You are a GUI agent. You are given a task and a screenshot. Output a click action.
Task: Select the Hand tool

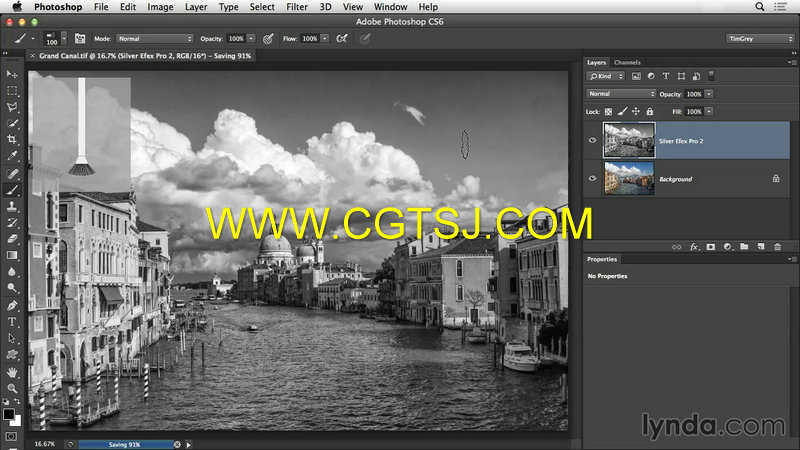coord(12,372)
